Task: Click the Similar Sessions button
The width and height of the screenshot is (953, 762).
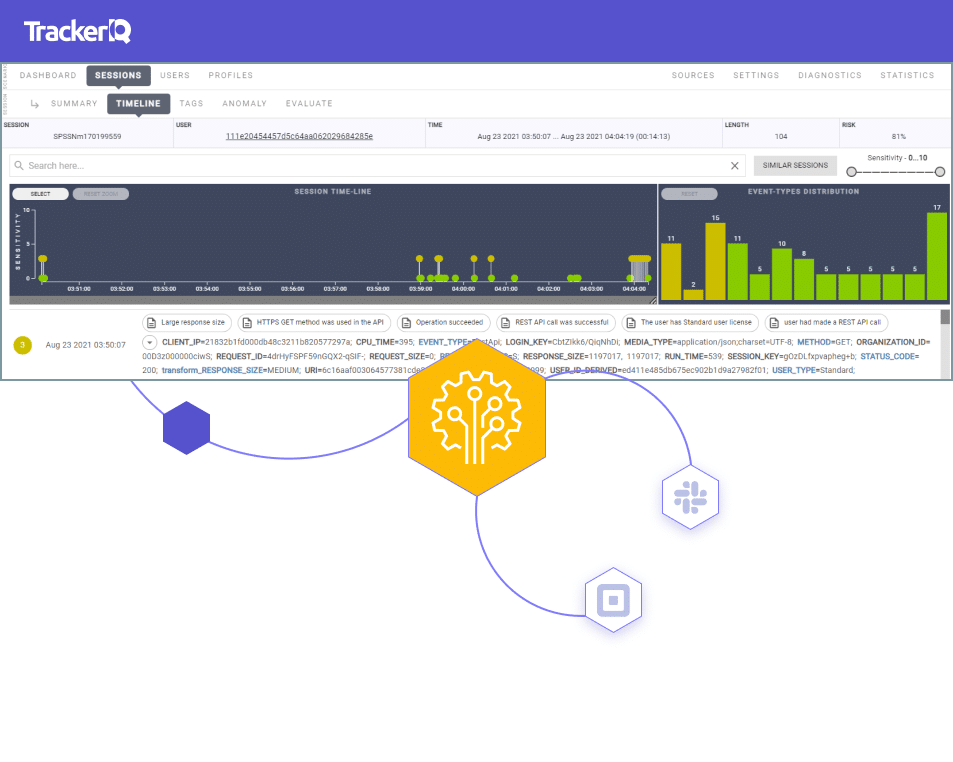Action: tap(795, 165)
